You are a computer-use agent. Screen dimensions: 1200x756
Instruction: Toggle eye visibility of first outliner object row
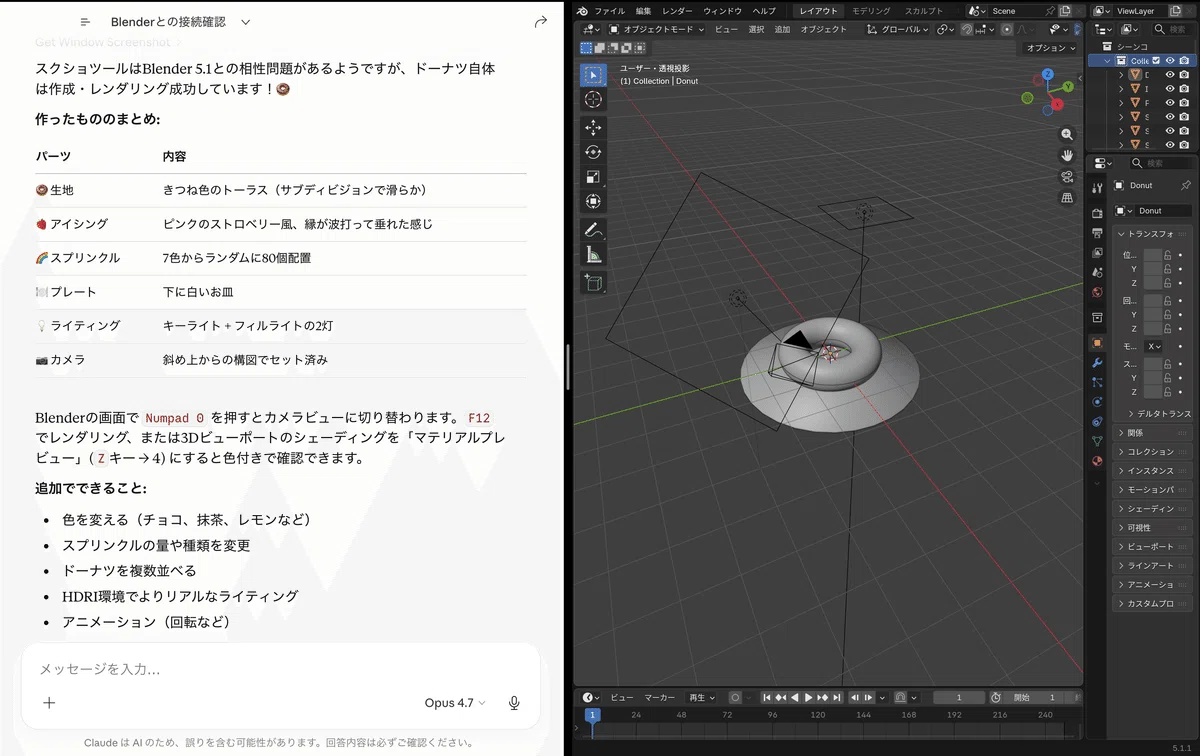(x=1170, y=75)
